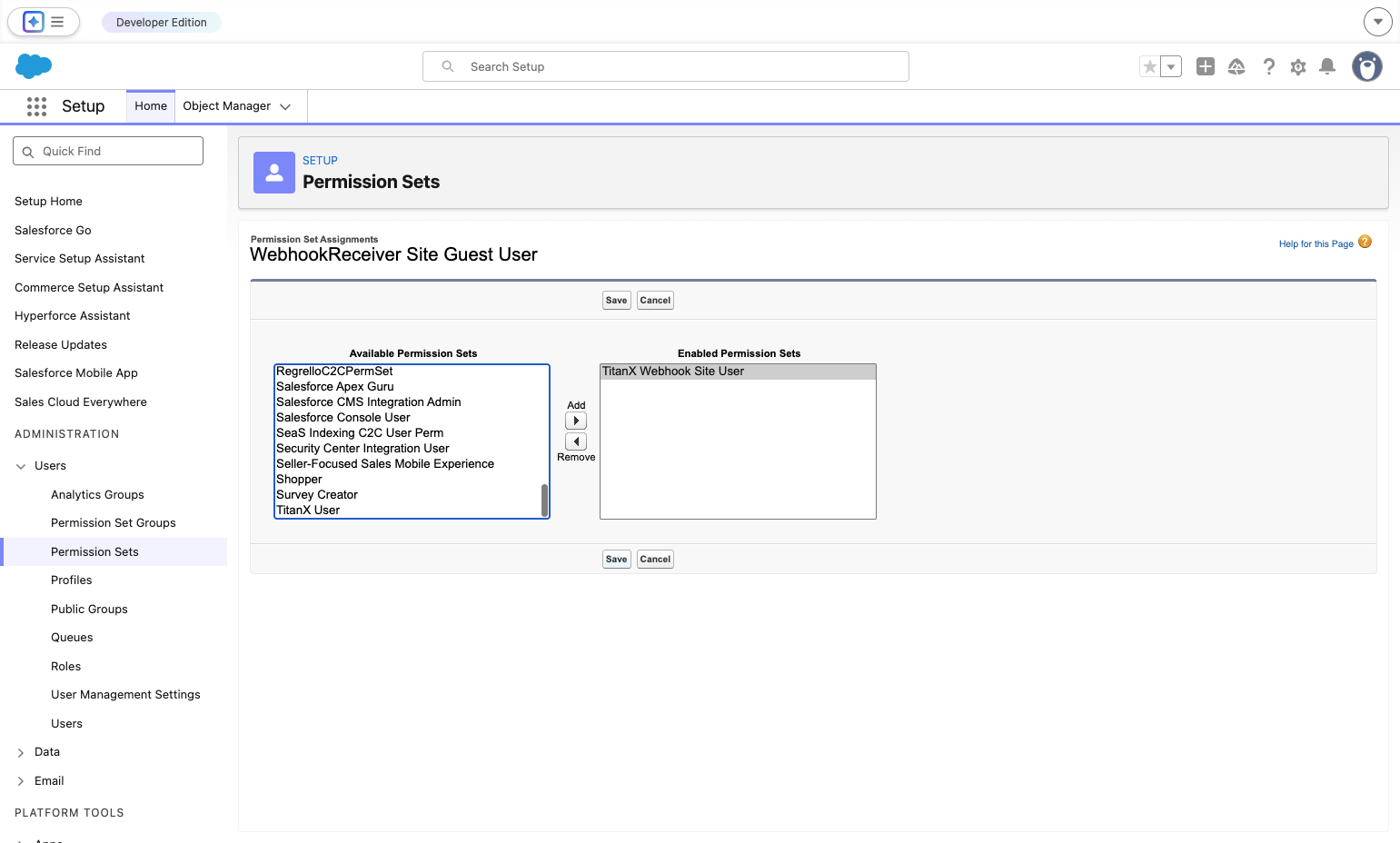Click the top-right dropdown circle button
The width and height of the screenshot is (1400, 843).
1378,22
